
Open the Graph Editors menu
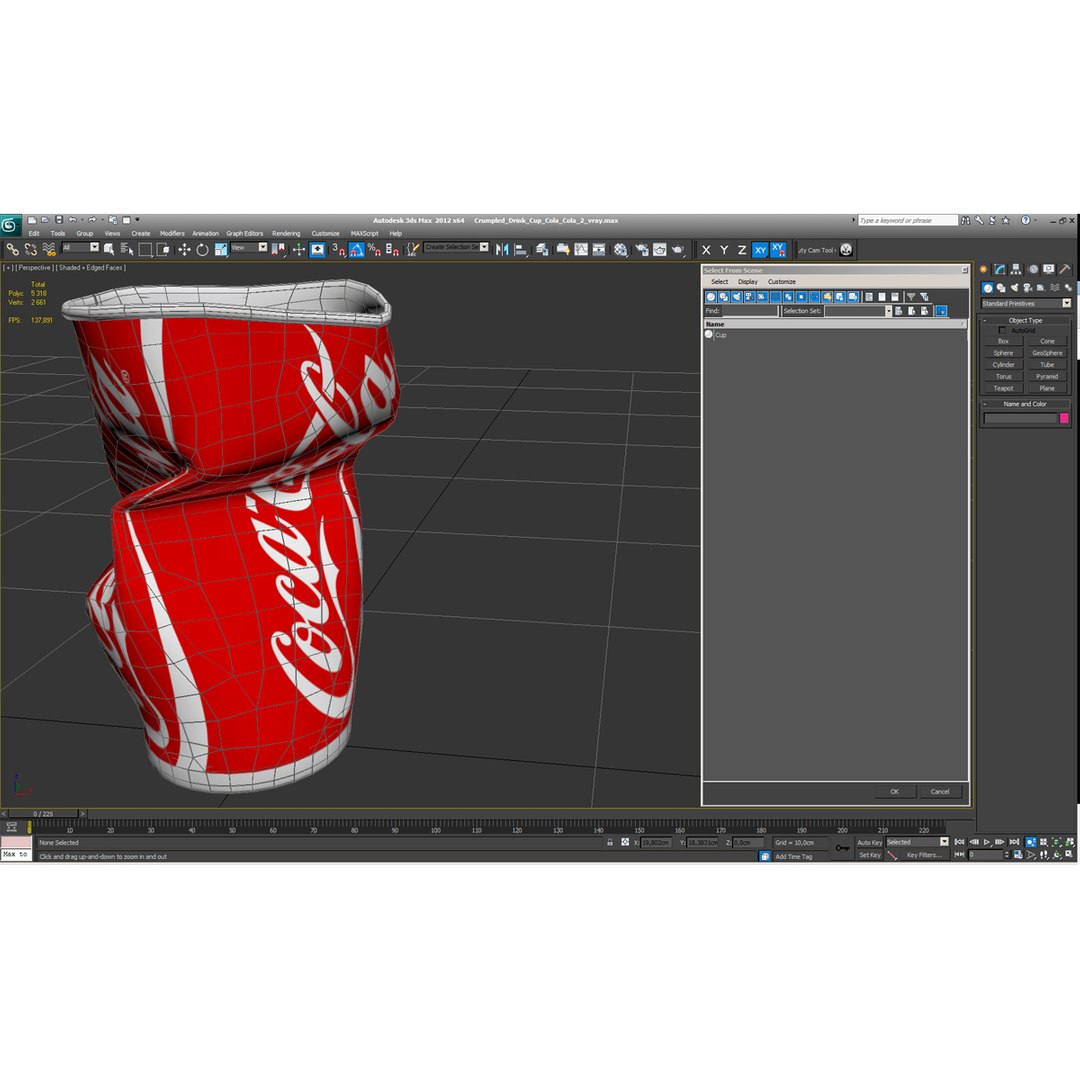pyautogui.click(x=245, y=233)
